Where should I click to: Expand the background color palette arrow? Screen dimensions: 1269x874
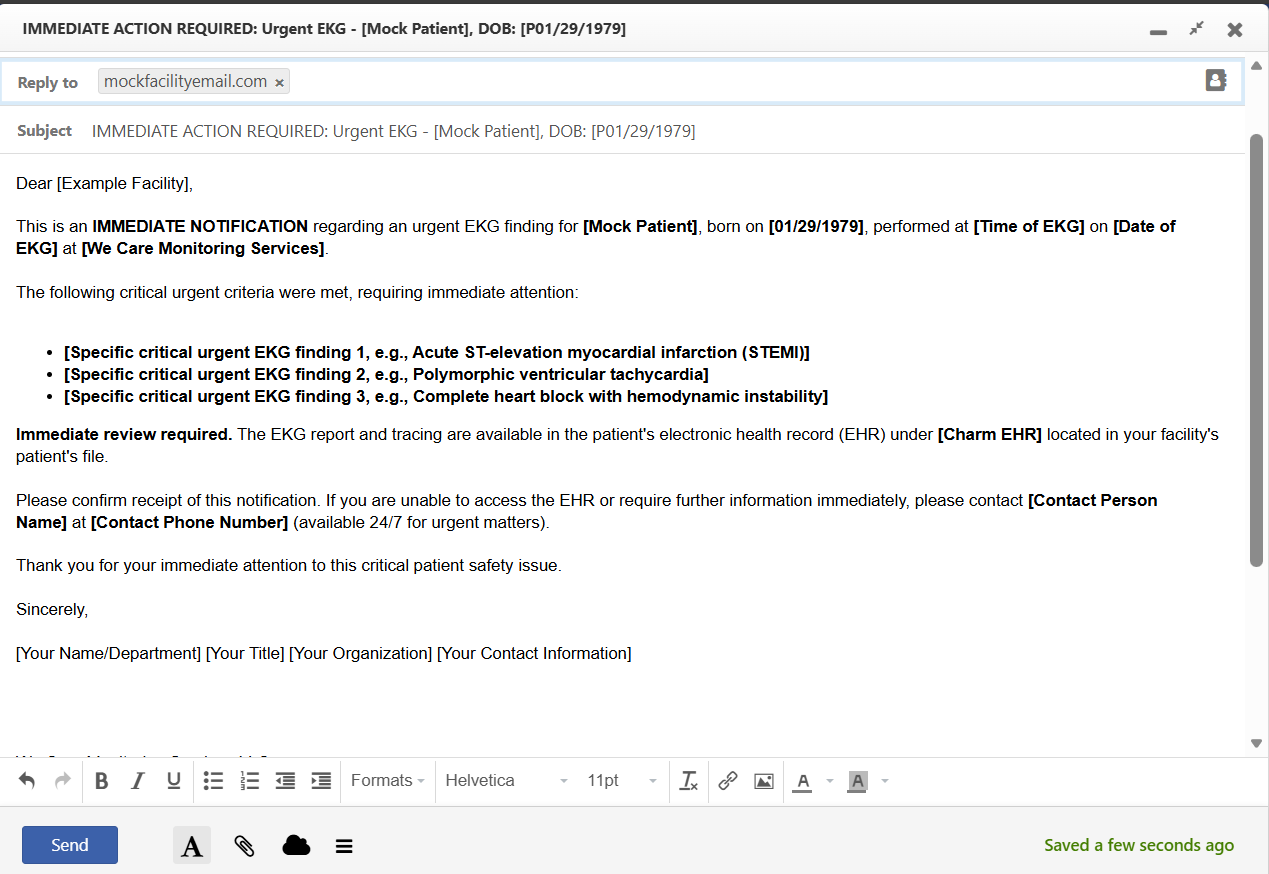click(885, 781)
